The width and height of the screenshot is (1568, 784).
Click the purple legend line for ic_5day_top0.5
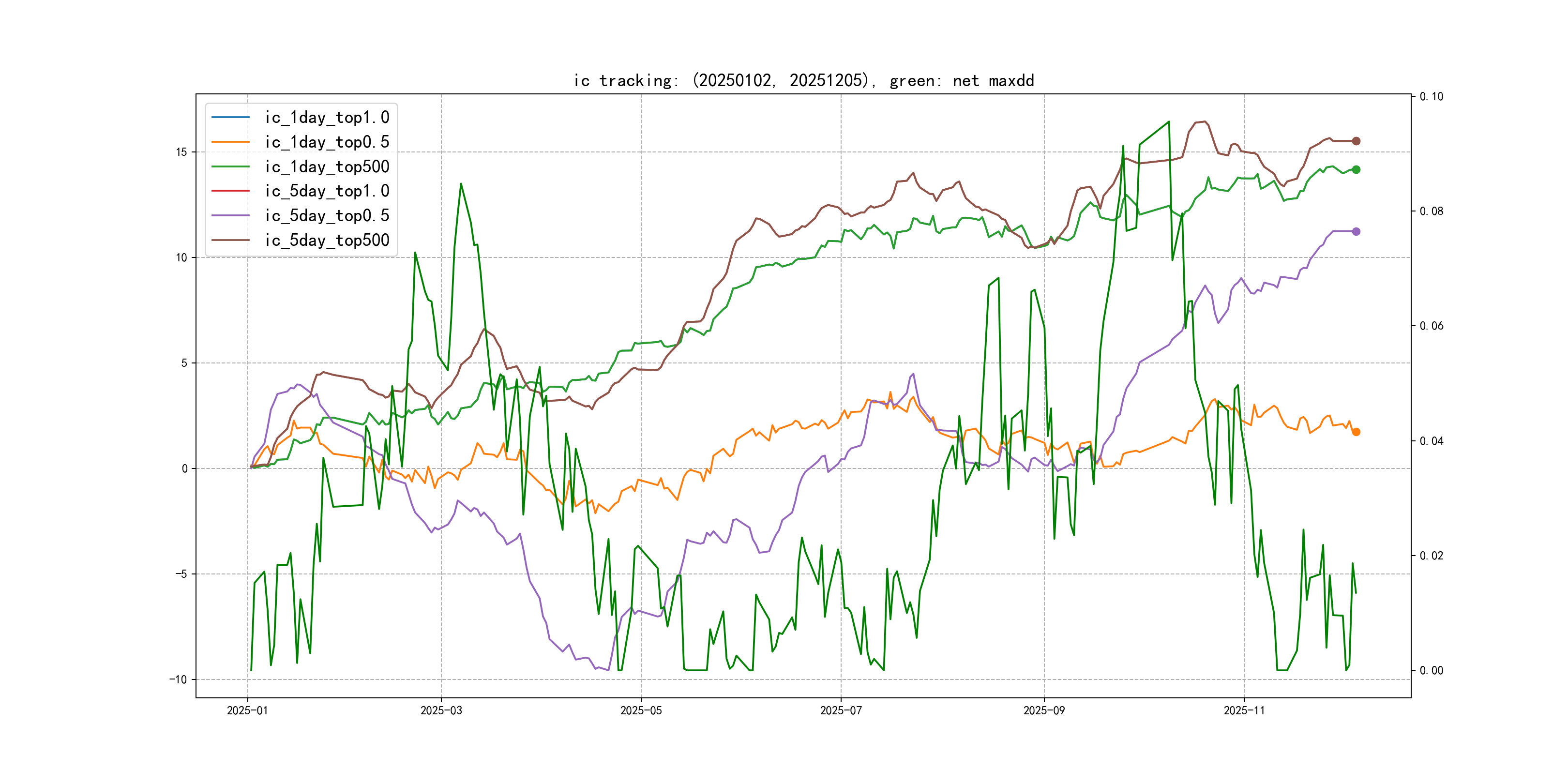[x=230, y=215]
